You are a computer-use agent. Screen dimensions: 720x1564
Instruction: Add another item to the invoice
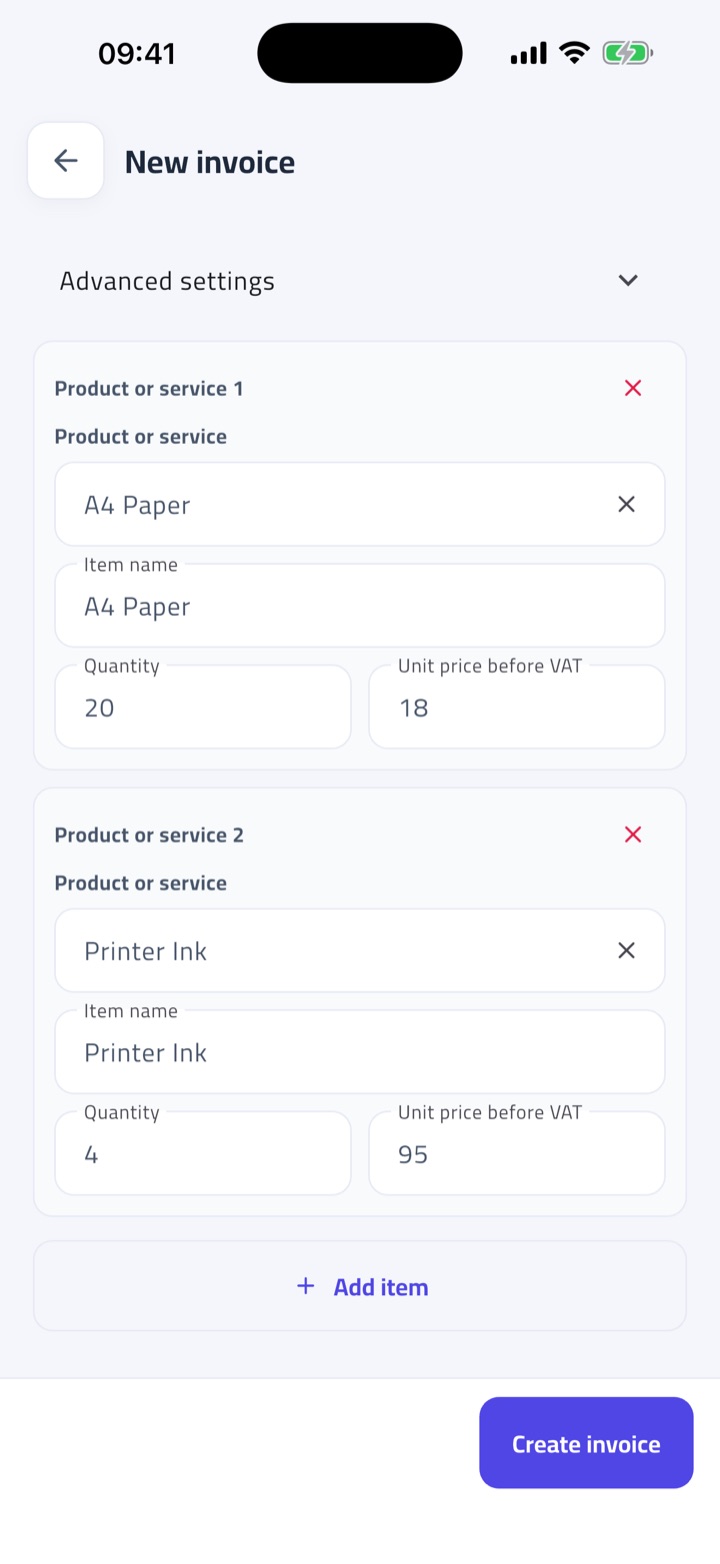(x=360, y=1286)
